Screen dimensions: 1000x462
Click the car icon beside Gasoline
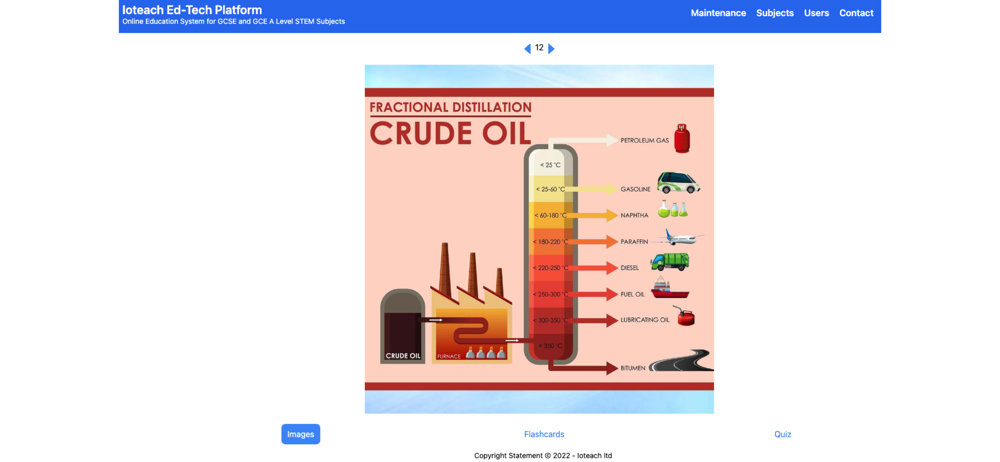(679, 183)
